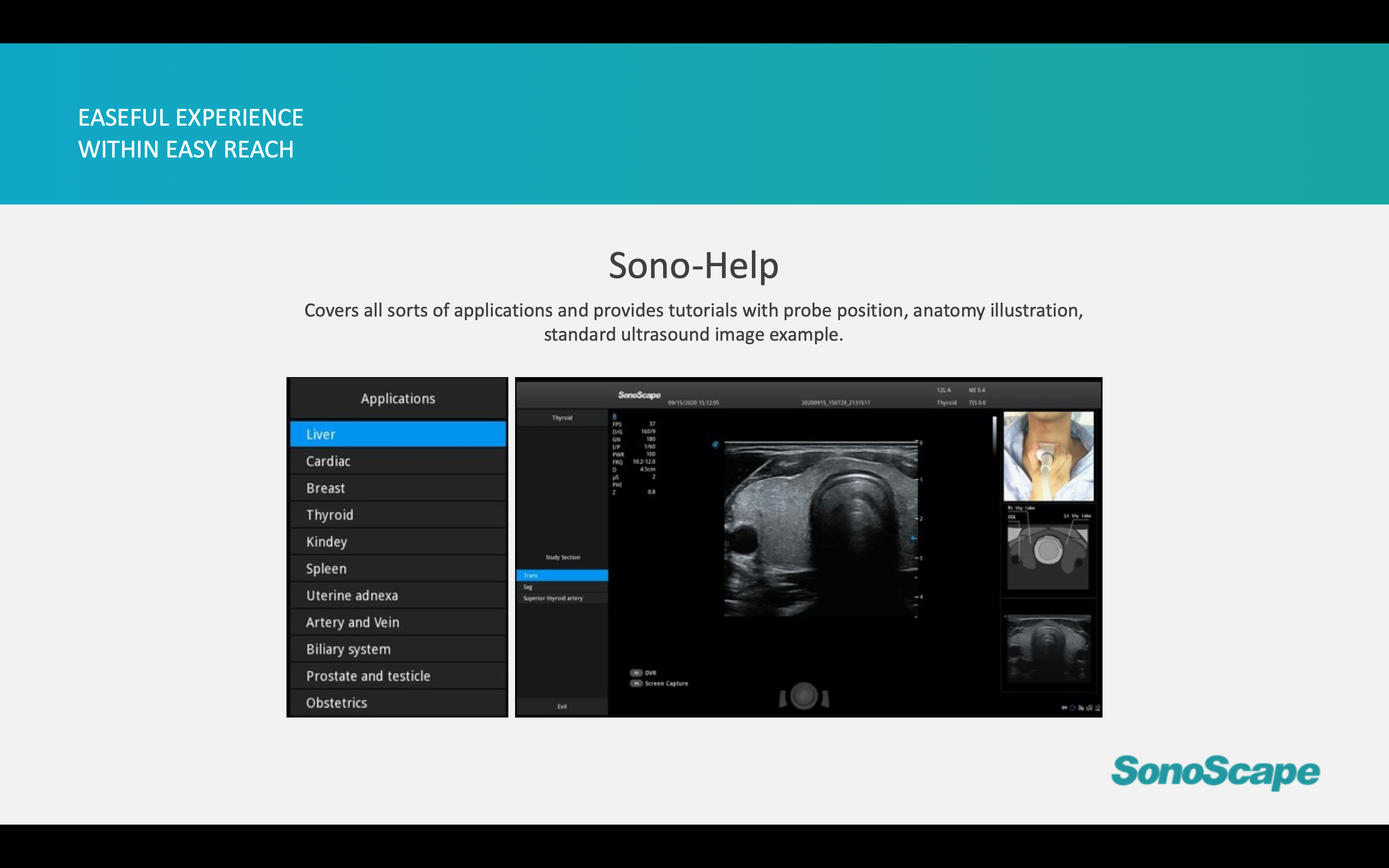Open the Cardiac application tutorial
Image resolution: width=1389 pixels, height=868 pixels.
[398, 461]
